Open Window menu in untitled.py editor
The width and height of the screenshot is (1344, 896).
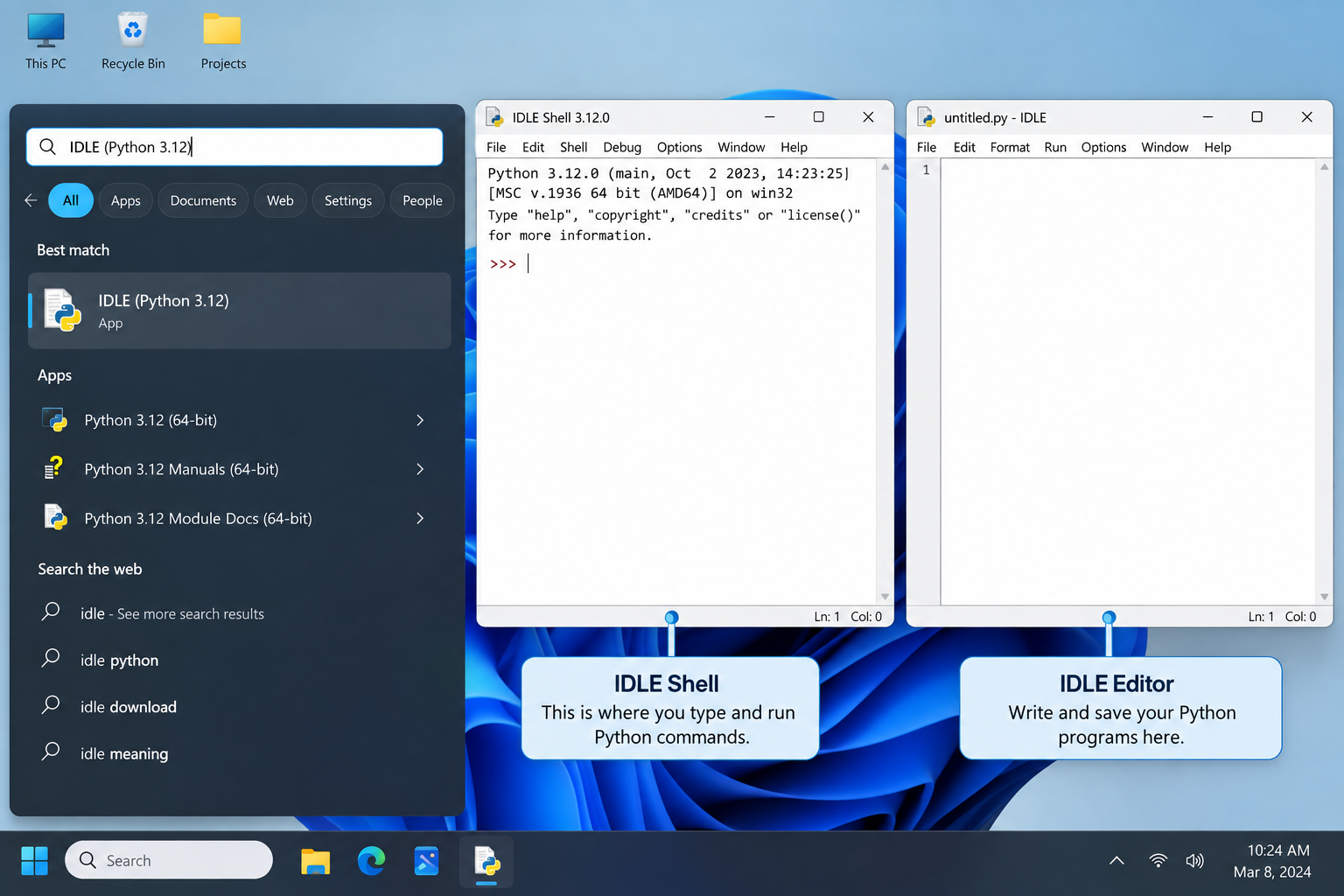click(1165, 147)
